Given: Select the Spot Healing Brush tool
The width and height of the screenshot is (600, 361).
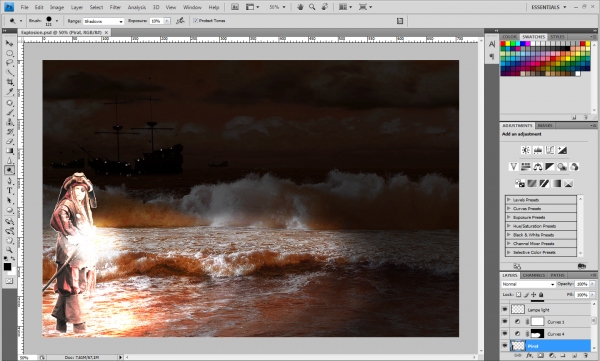Looking at the screenshot, I should coord(10,103).
